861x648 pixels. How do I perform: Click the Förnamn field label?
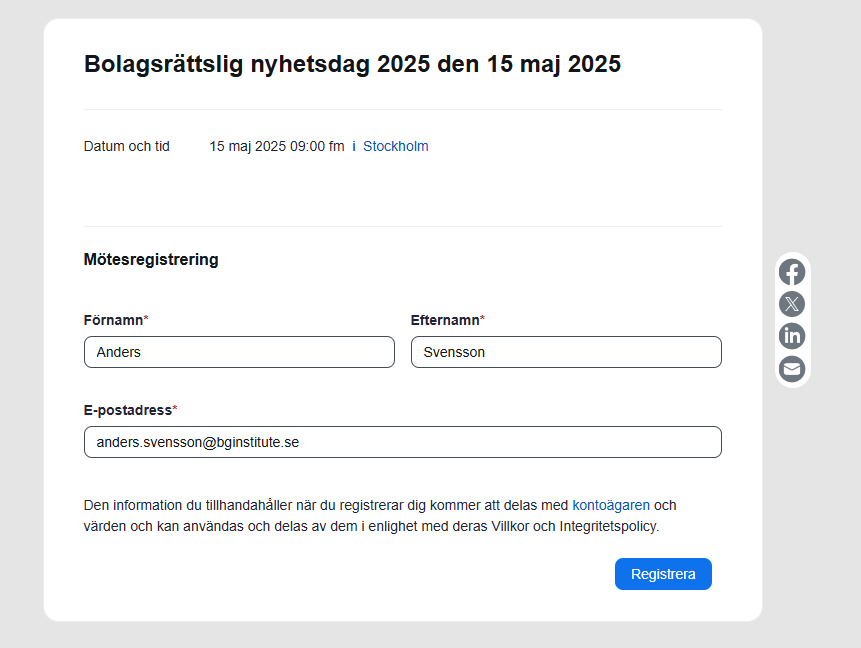point(113,320)
